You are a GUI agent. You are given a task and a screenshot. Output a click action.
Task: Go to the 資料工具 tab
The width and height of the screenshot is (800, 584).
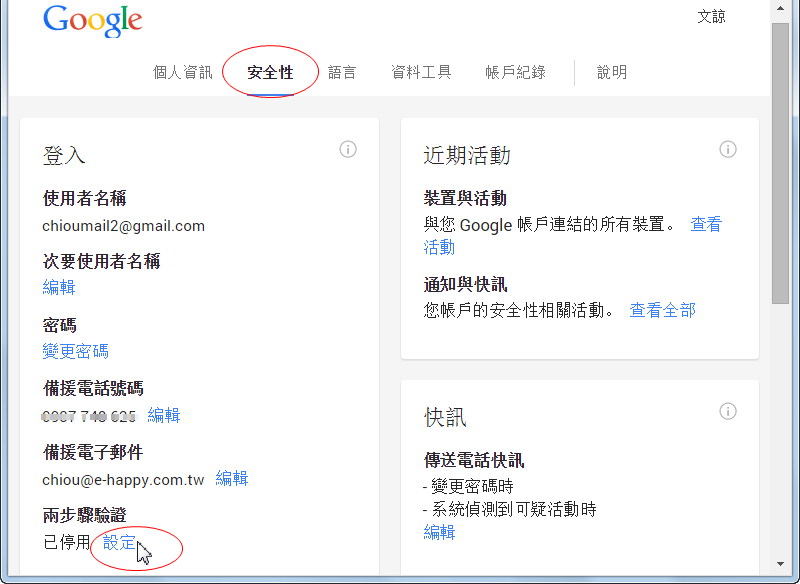point(421,72)
